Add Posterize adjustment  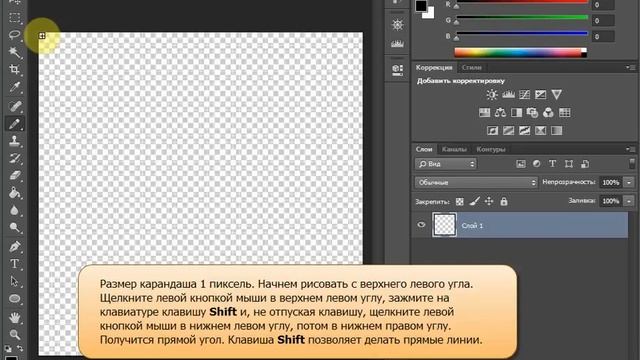[x=509, y=131]
